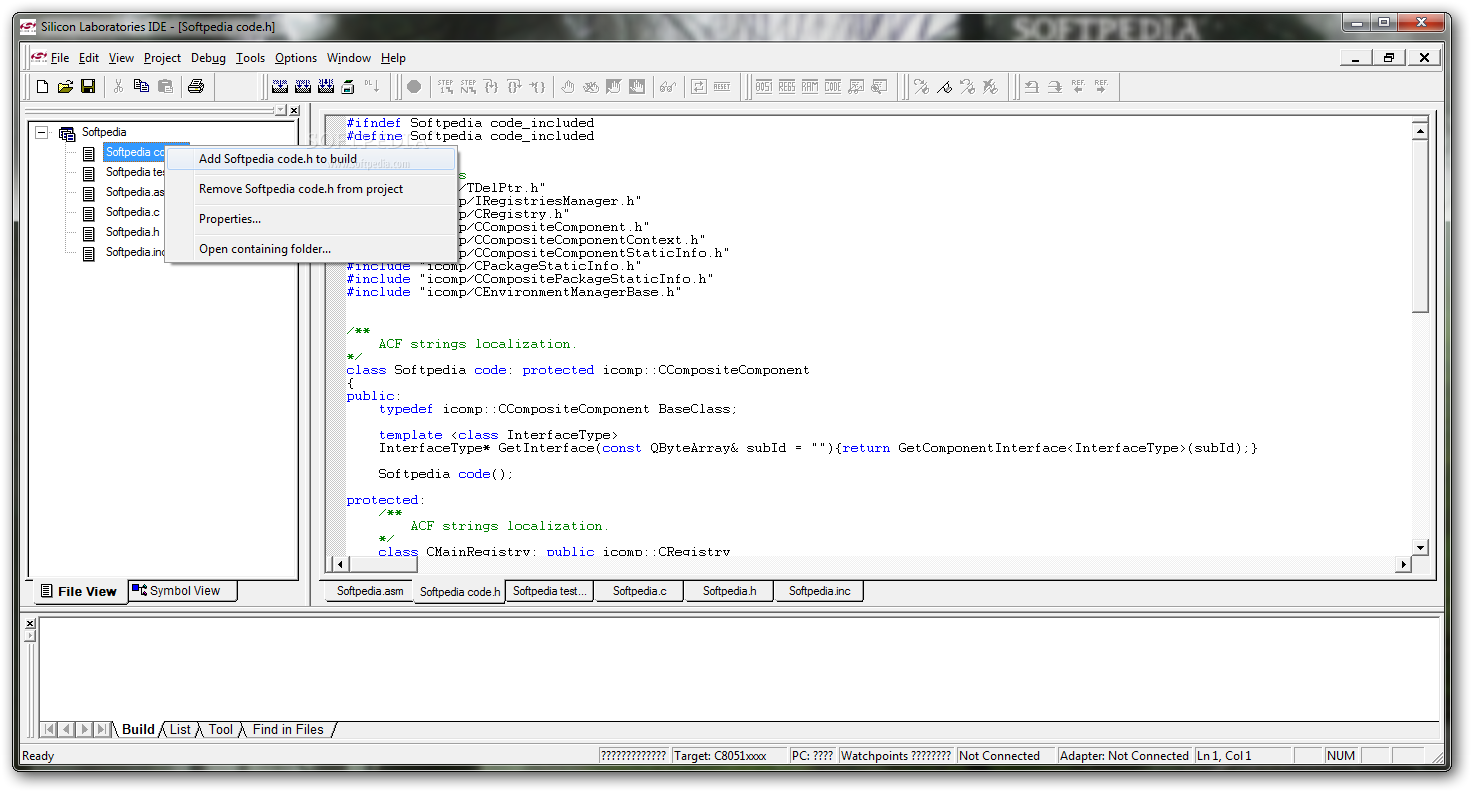Click the Adapter: Not Connected status field
This screenshot has width=1472, height=792.
[x=1124, y=756]
